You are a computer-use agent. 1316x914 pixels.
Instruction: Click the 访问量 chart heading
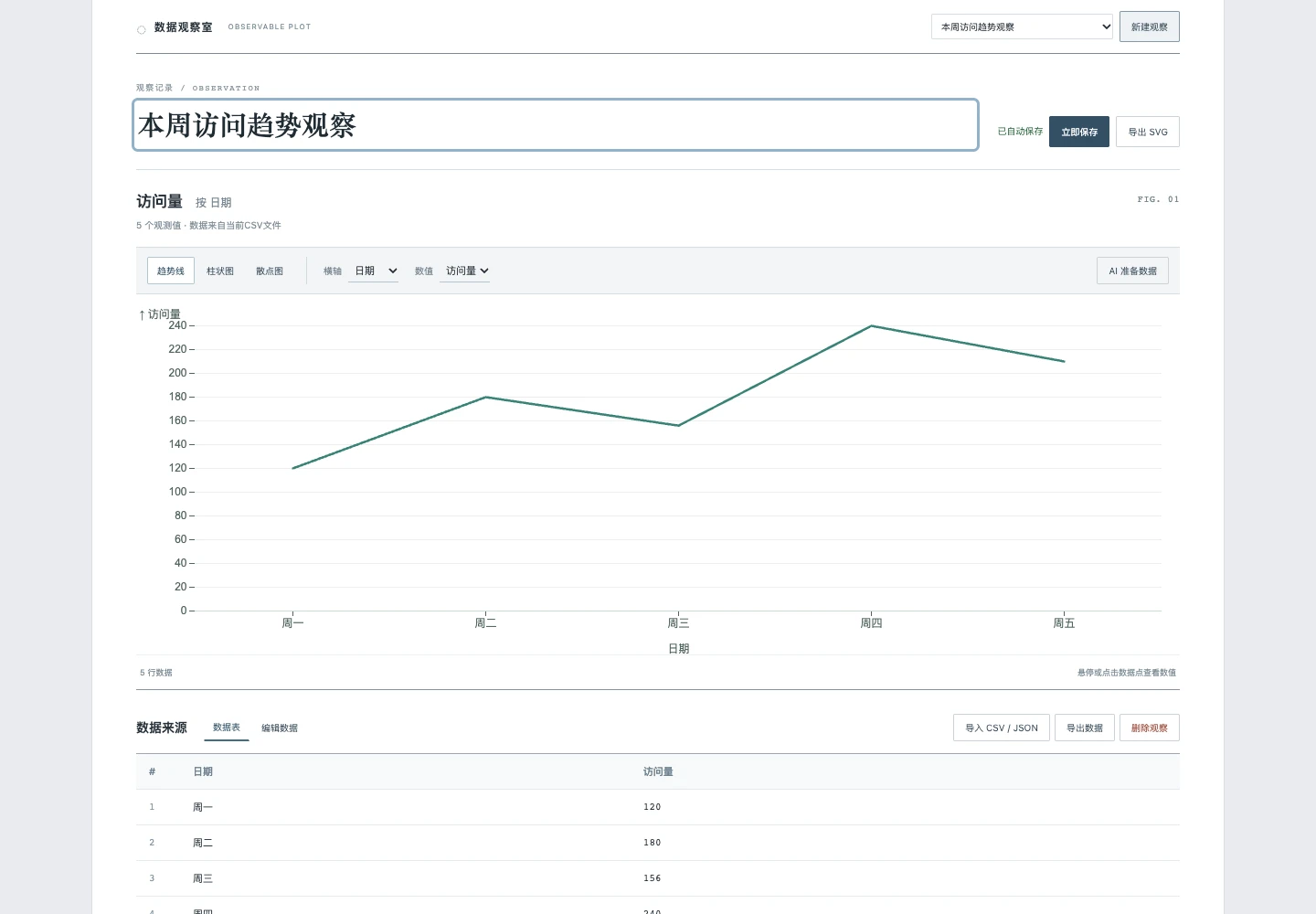160,201
